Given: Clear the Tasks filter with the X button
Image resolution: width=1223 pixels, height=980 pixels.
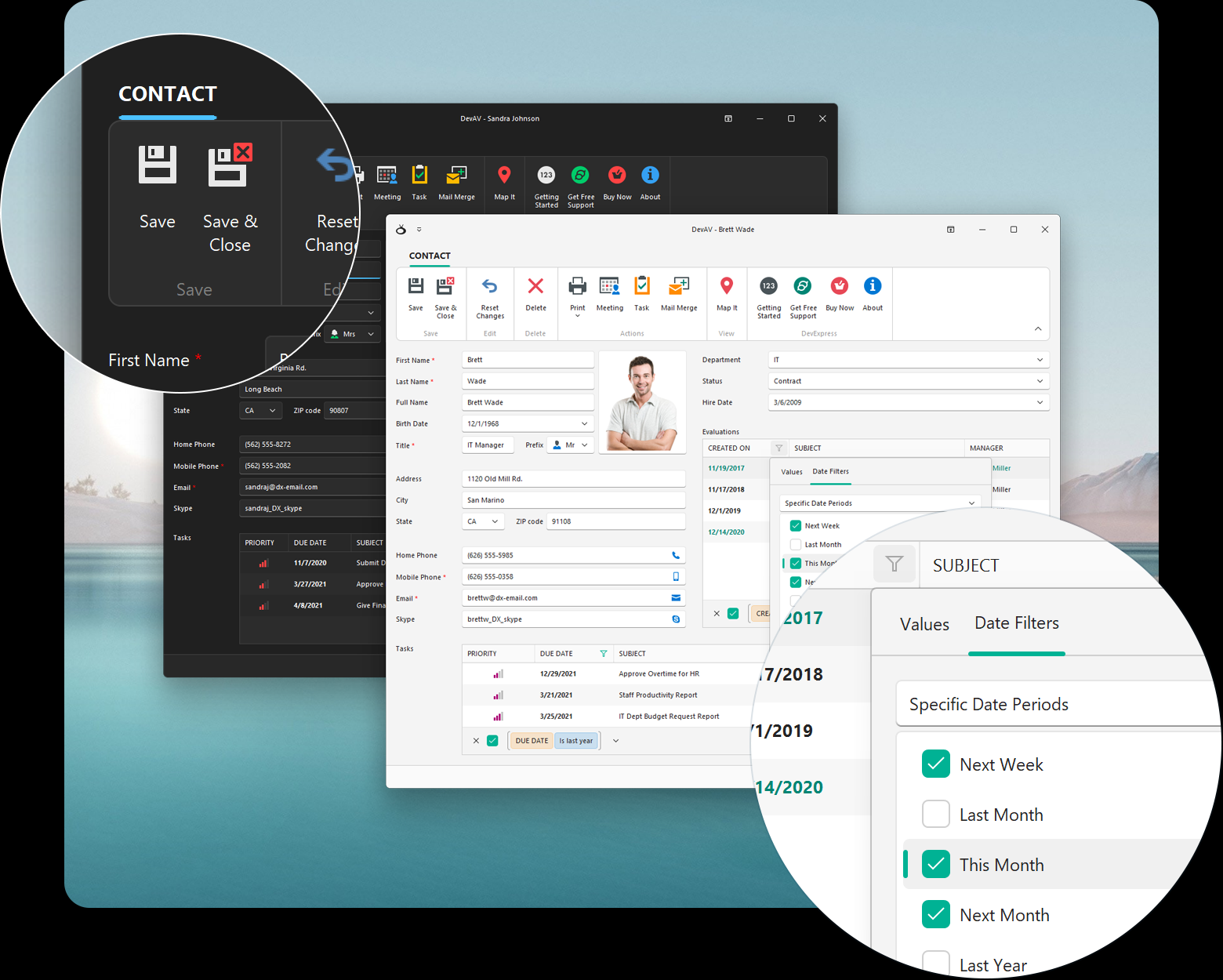Looking at the screenshot, I should [476, 741].
